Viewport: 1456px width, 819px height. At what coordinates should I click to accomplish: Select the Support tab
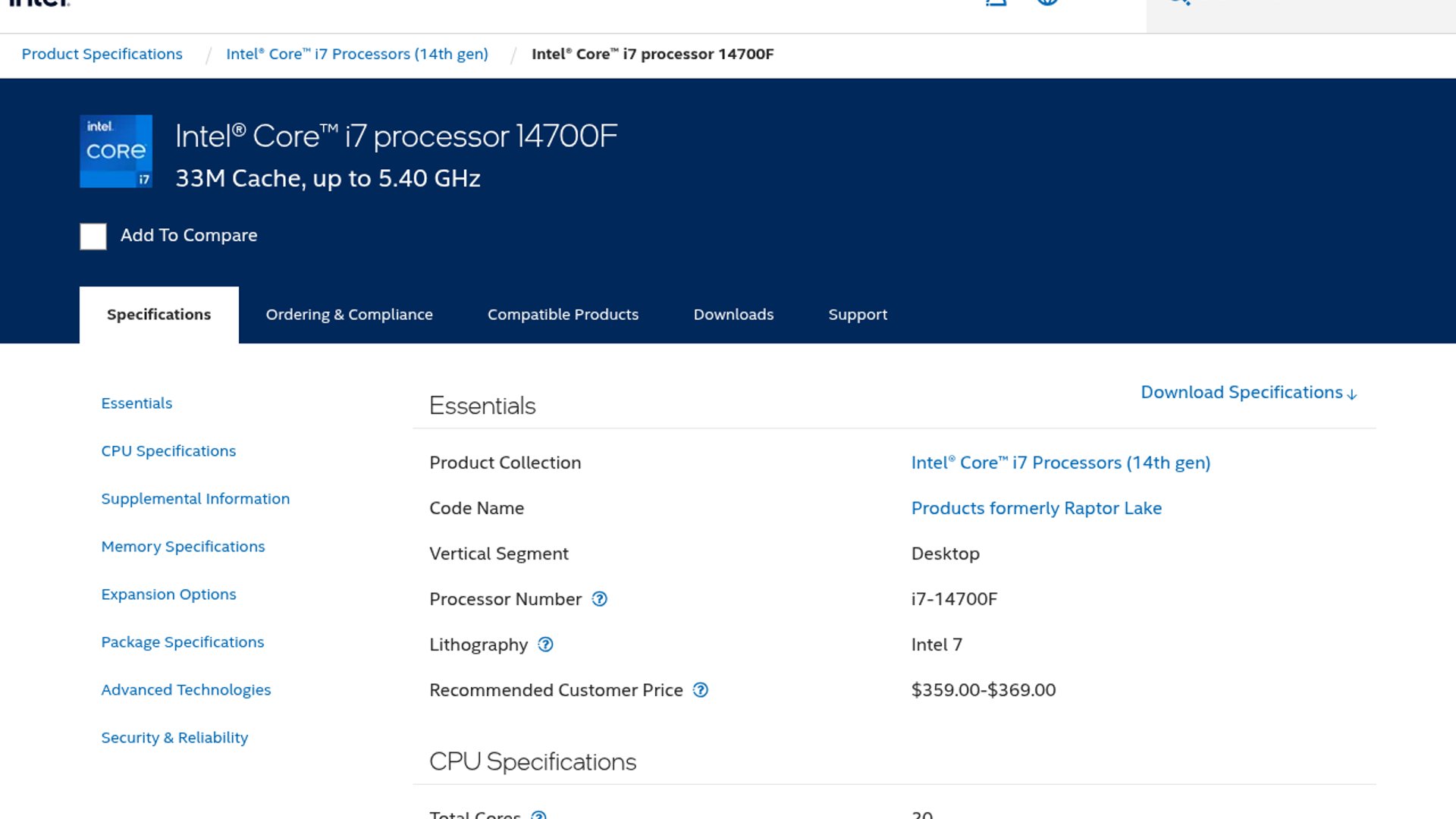click(x=857, y=315)
